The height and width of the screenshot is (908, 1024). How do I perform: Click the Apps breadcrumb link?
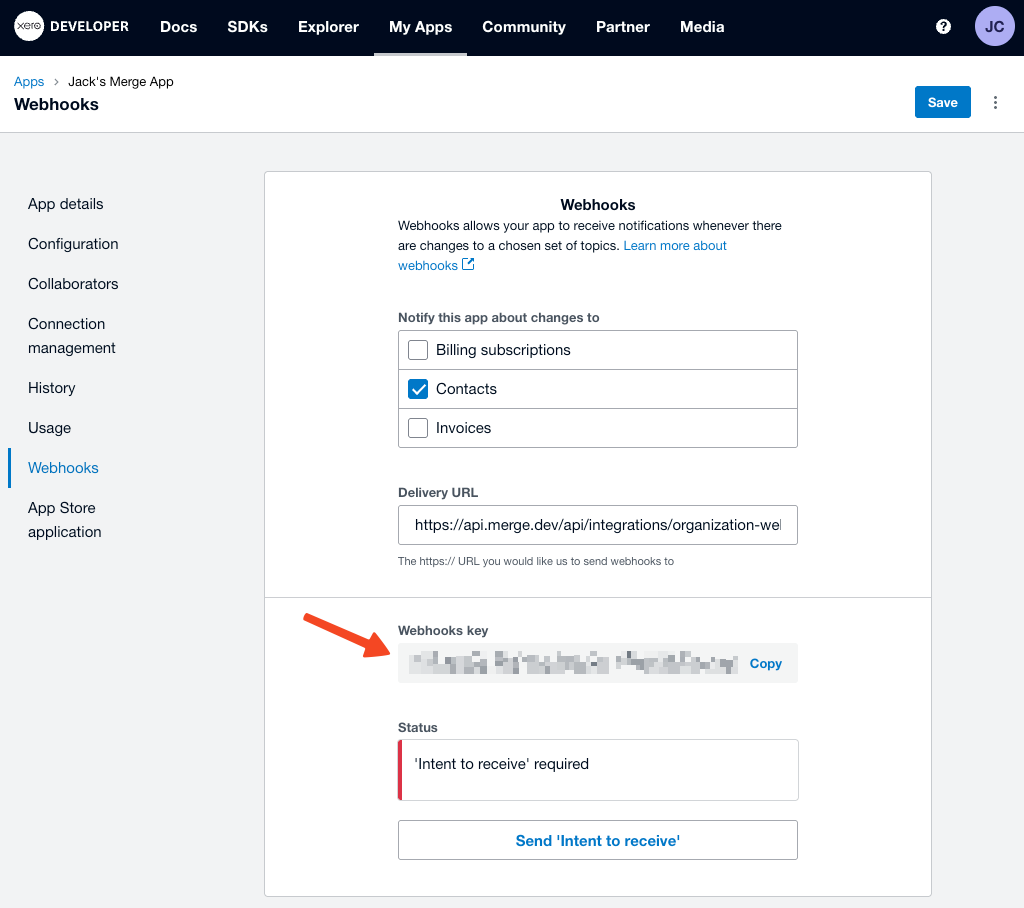29,82
